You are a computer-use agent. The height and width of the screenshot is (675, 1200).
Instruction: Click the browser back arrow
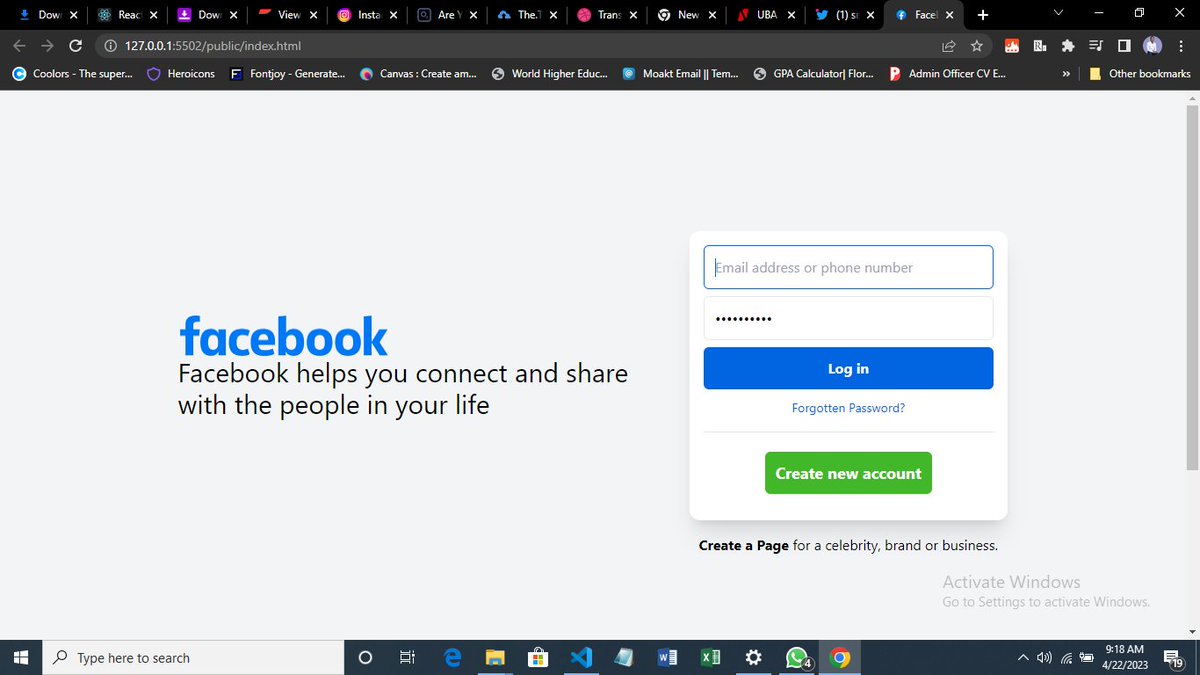19,46
